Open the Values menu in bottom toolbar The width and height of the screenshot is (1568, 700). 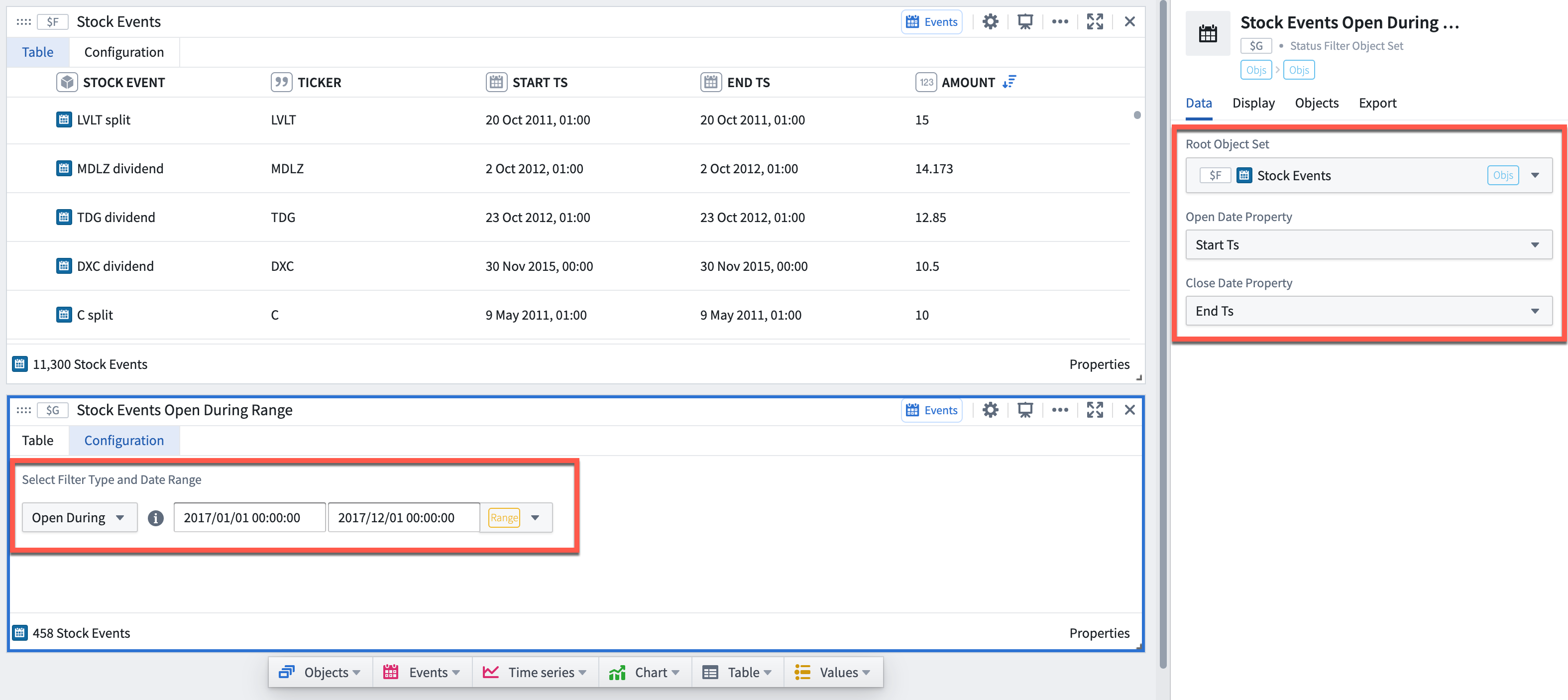[833, 673]
